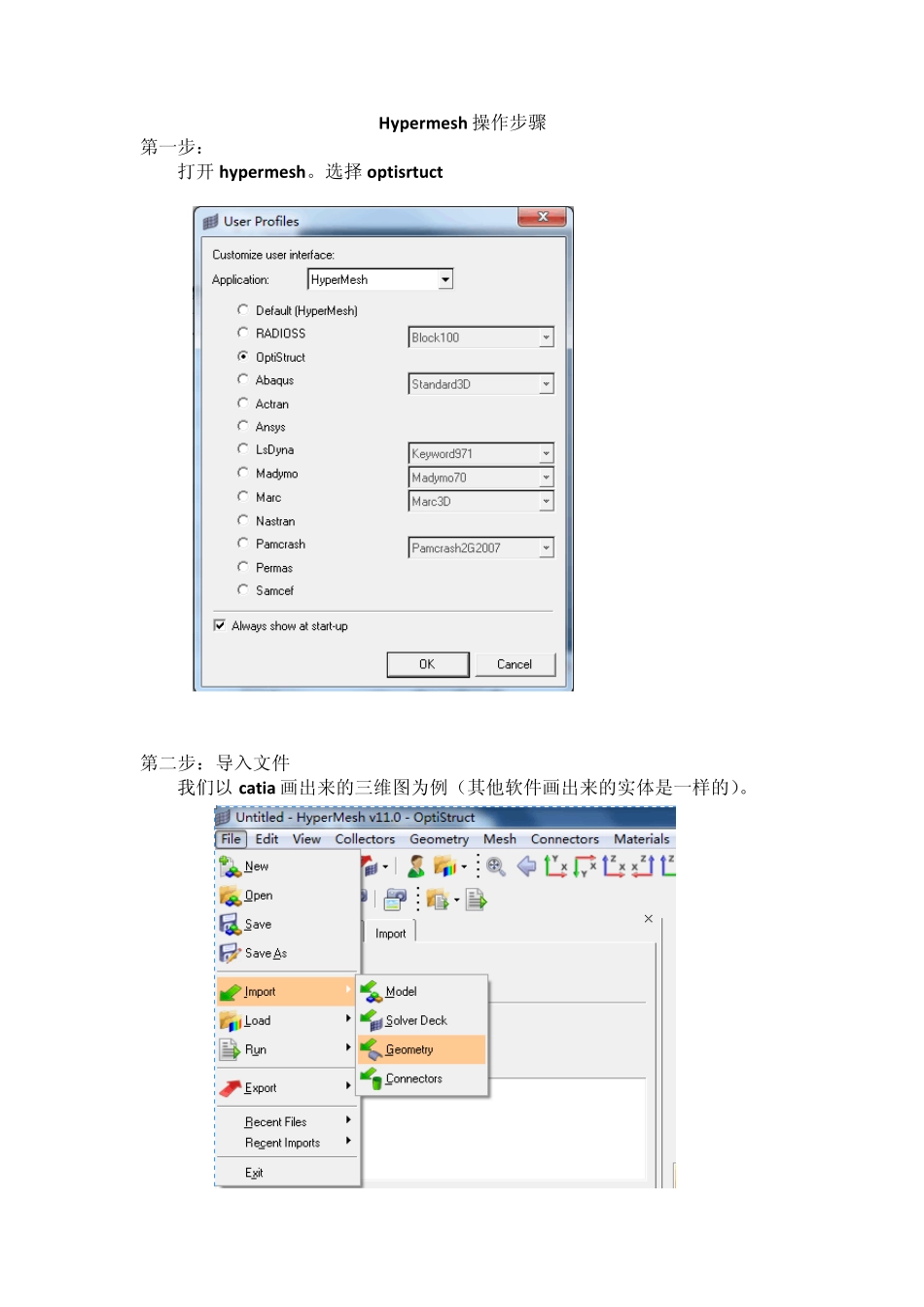The width and height of the screenshot is (924, 1307).
Task: Click the Save disk icon in File menu
Action: (x=230, y=924)
